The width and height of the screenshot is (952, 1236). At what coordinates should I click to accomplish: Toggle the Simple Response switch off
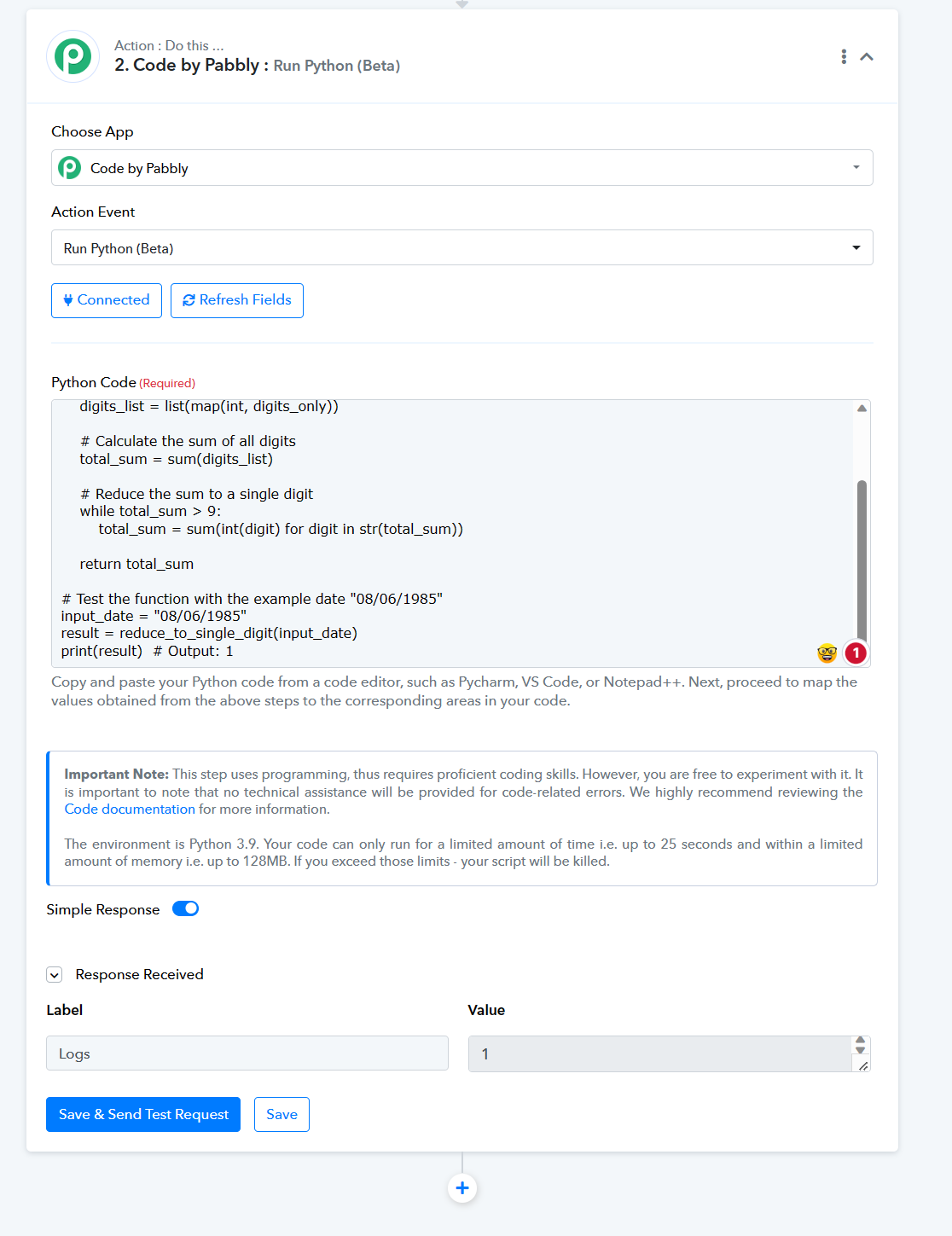tap(185, 908)
